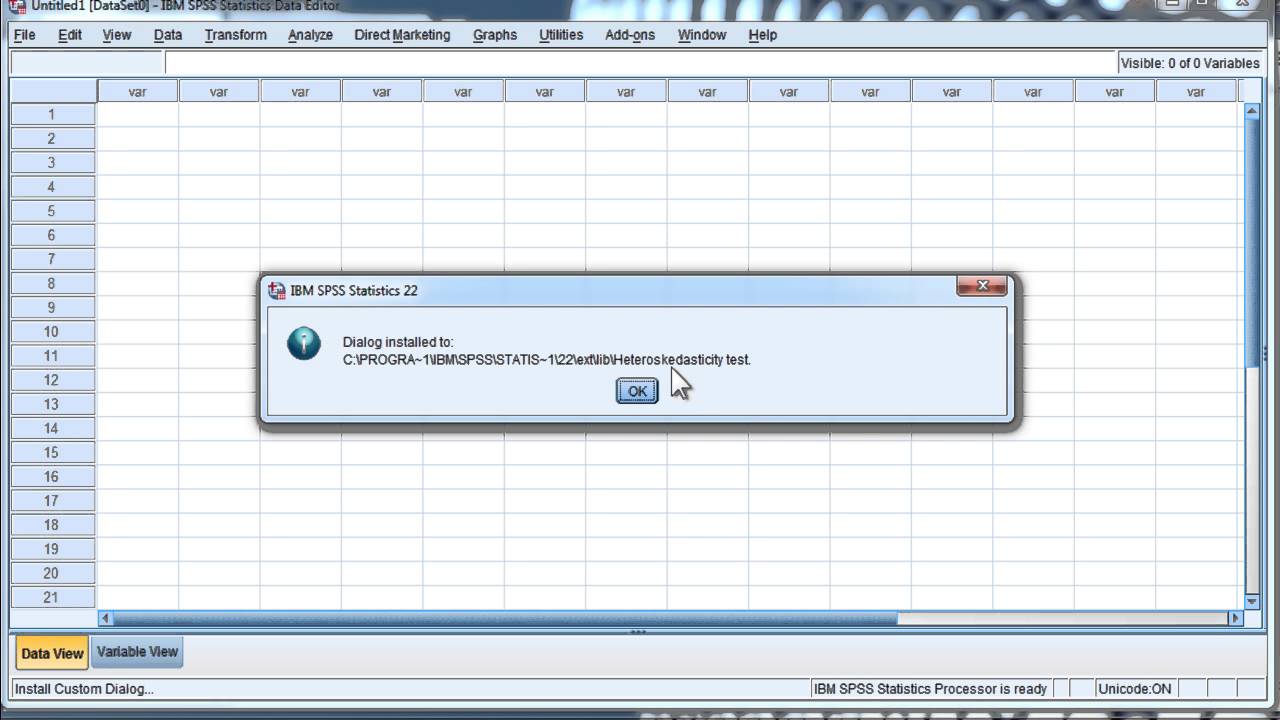Switch to the Variable View tab
1280x720 pixels.
tap(137, 652)
